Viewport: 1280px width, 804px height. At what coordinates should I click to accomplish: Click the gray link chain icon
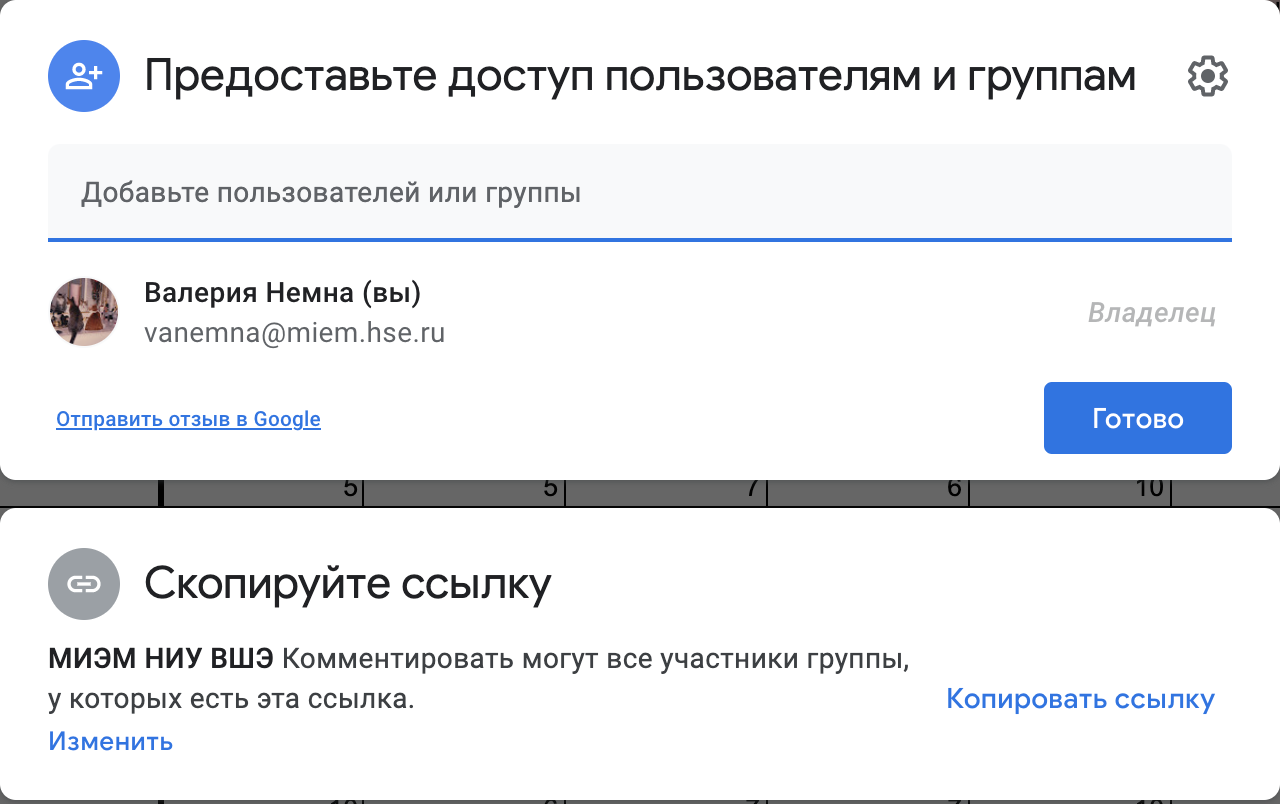pyautogui.click(x=84, y=584)
